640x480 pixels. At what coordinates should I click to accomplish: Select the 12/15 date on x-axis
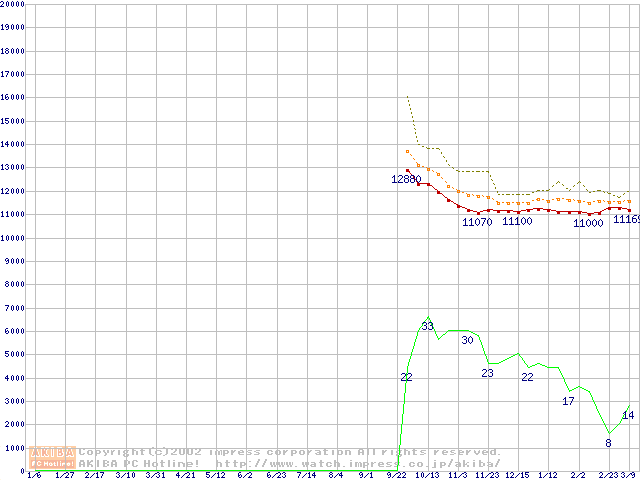click(x=517, y=475)
